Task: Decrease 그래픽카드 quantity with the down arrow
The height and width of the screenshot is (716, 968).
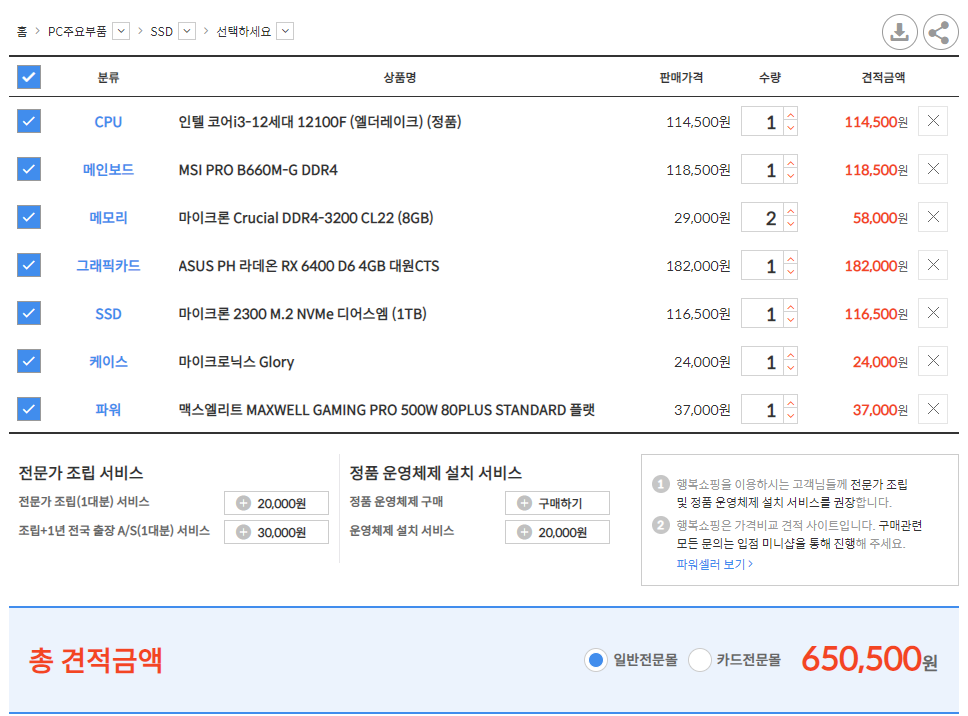Action: click(791, 273)
